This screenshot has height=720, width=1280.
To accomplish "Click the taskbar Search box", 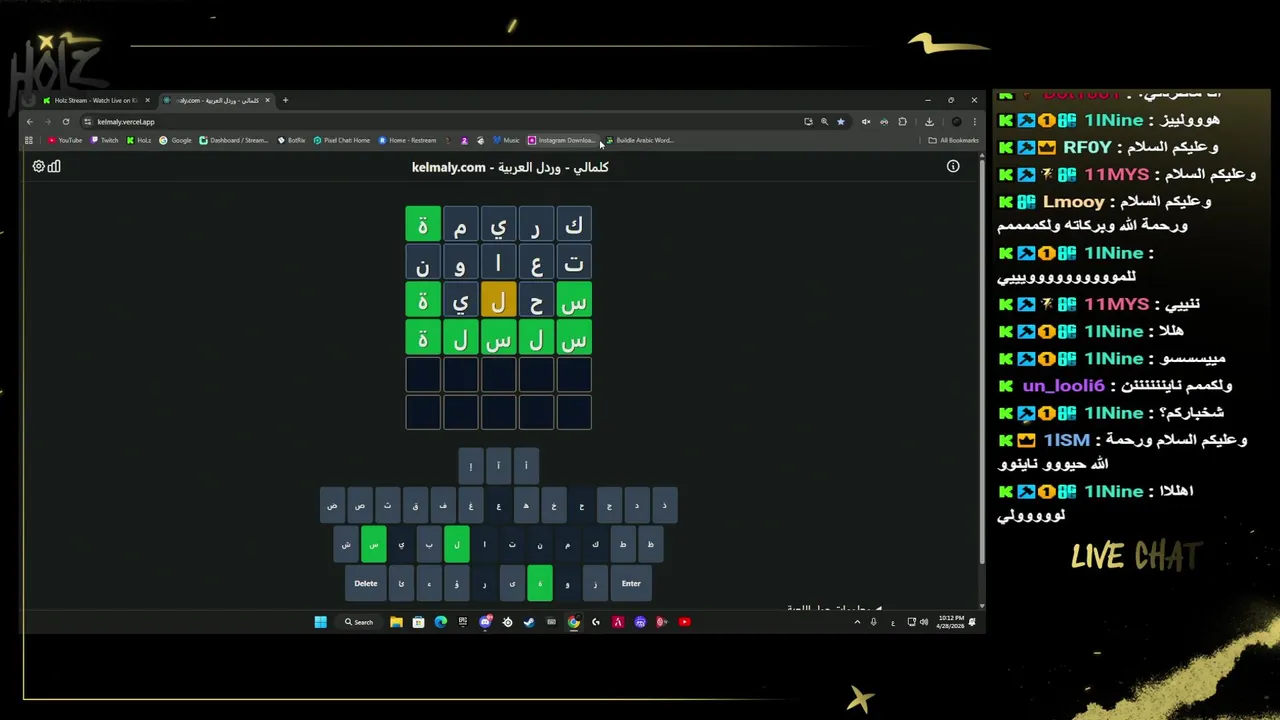I will [359, 622].
